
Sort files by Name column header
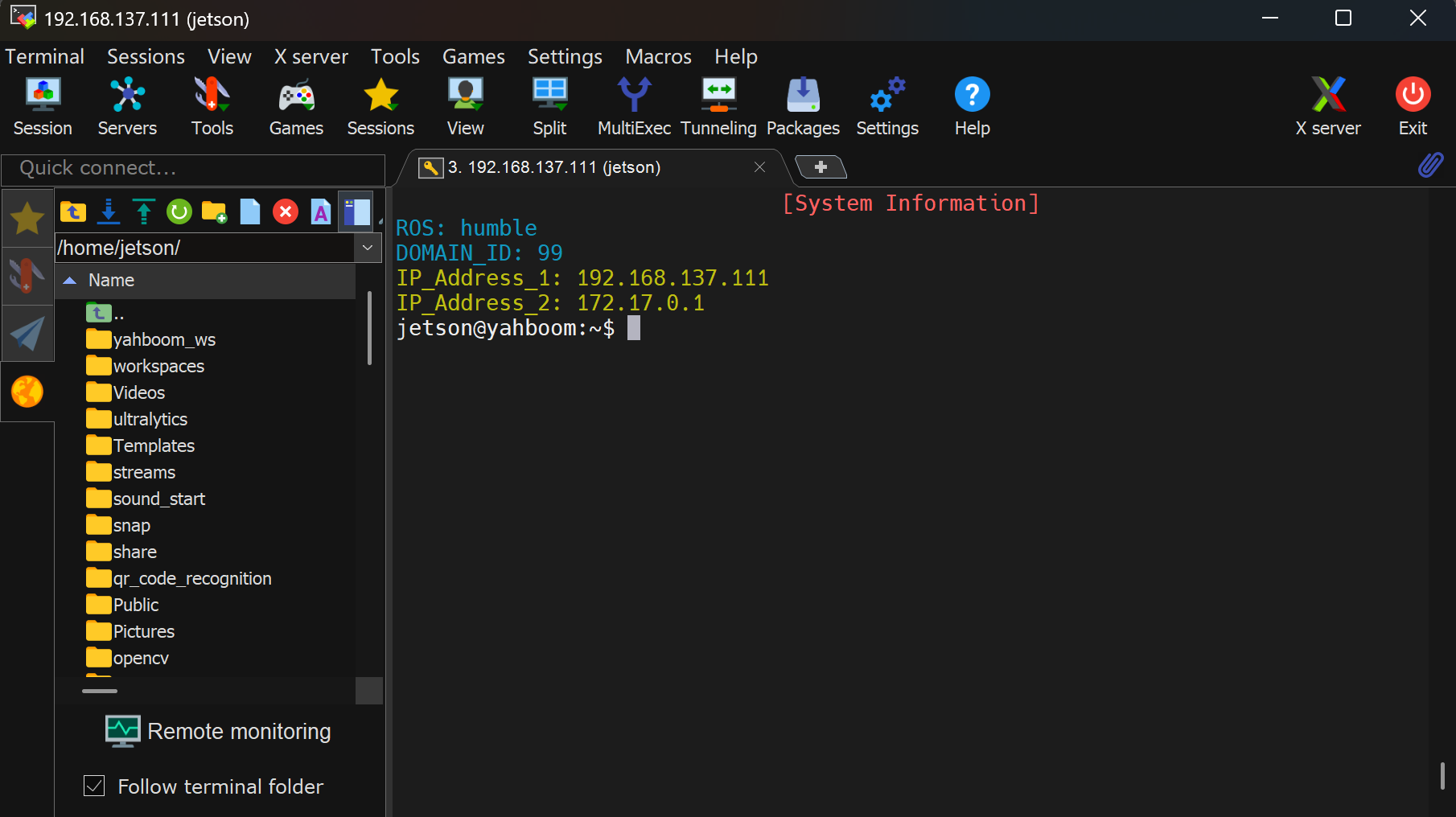point(205,280)
